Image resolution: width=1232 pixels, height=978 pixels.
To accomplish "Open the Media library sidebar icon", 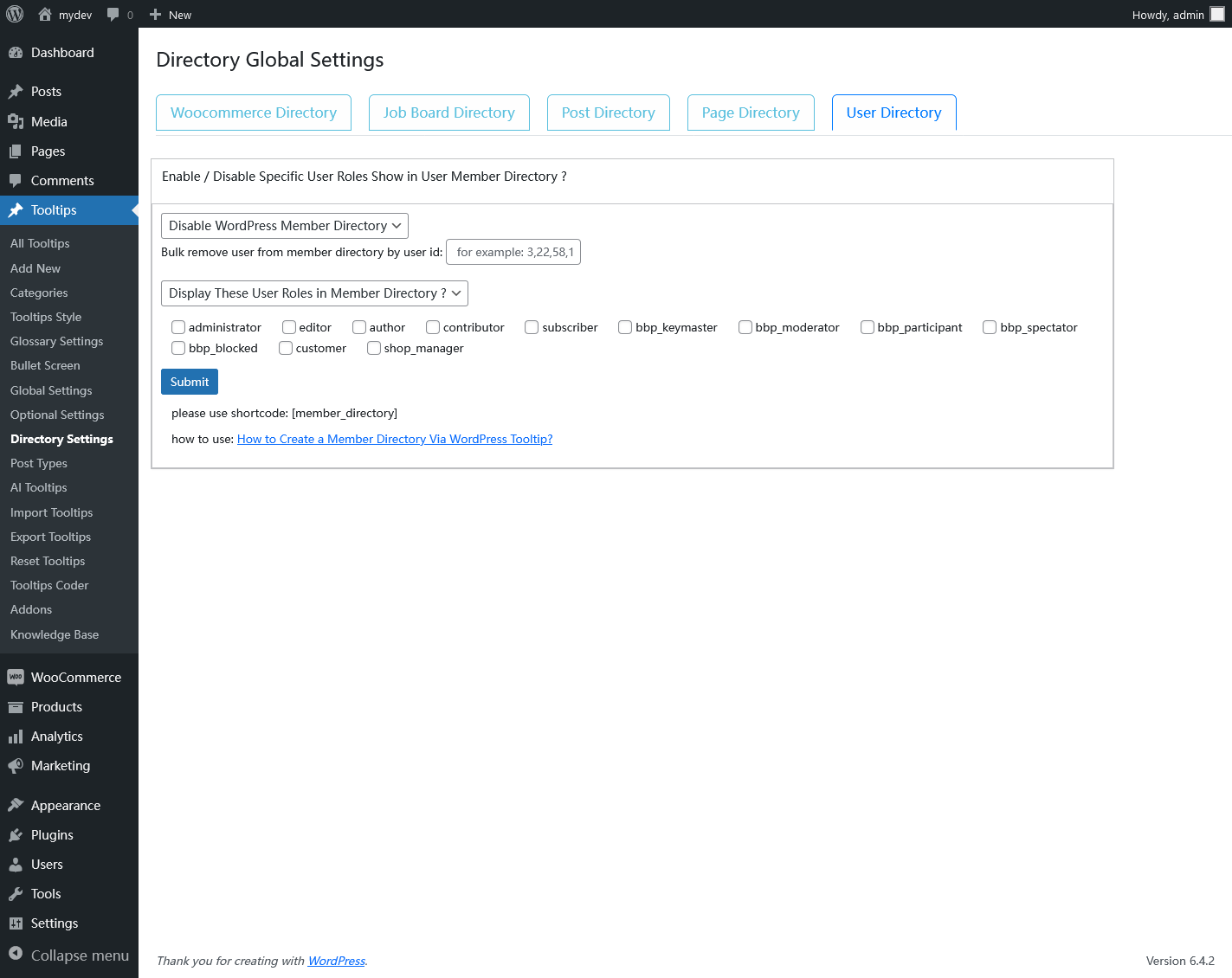I will [x=16, y=121].
